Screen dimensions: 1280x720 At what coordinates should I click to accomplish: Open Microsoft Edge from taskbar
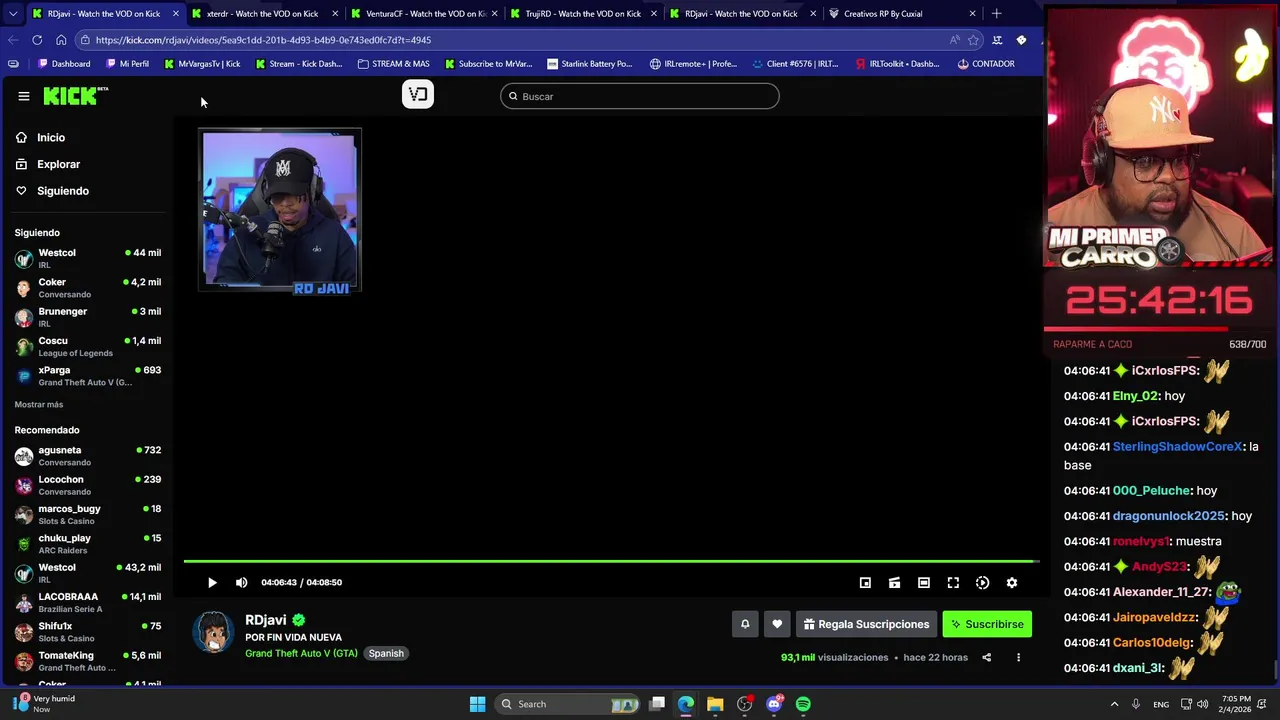pyautogui.click(x=686, y=704)
